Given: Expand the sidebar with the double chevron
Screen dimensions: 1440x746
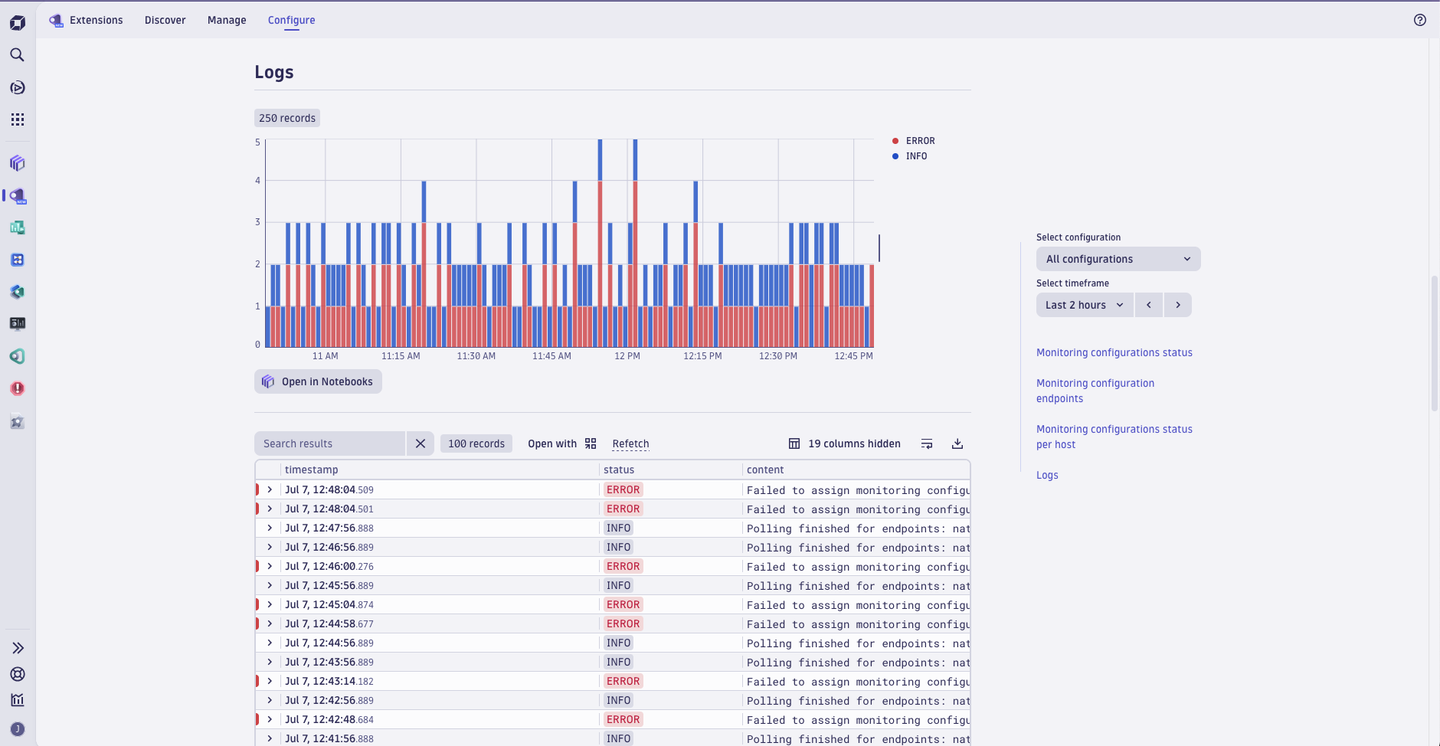Looking at the screenshot, I should (x=16, y=647).
